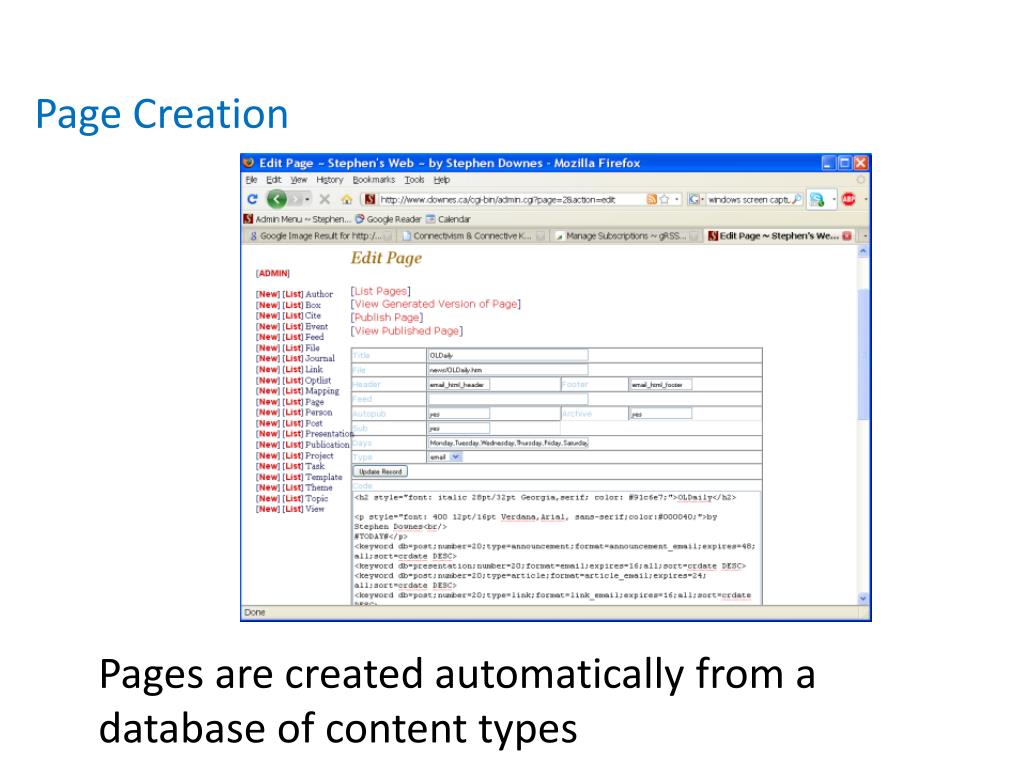Click the Adblock Plus ABP icon

point(848,199)
